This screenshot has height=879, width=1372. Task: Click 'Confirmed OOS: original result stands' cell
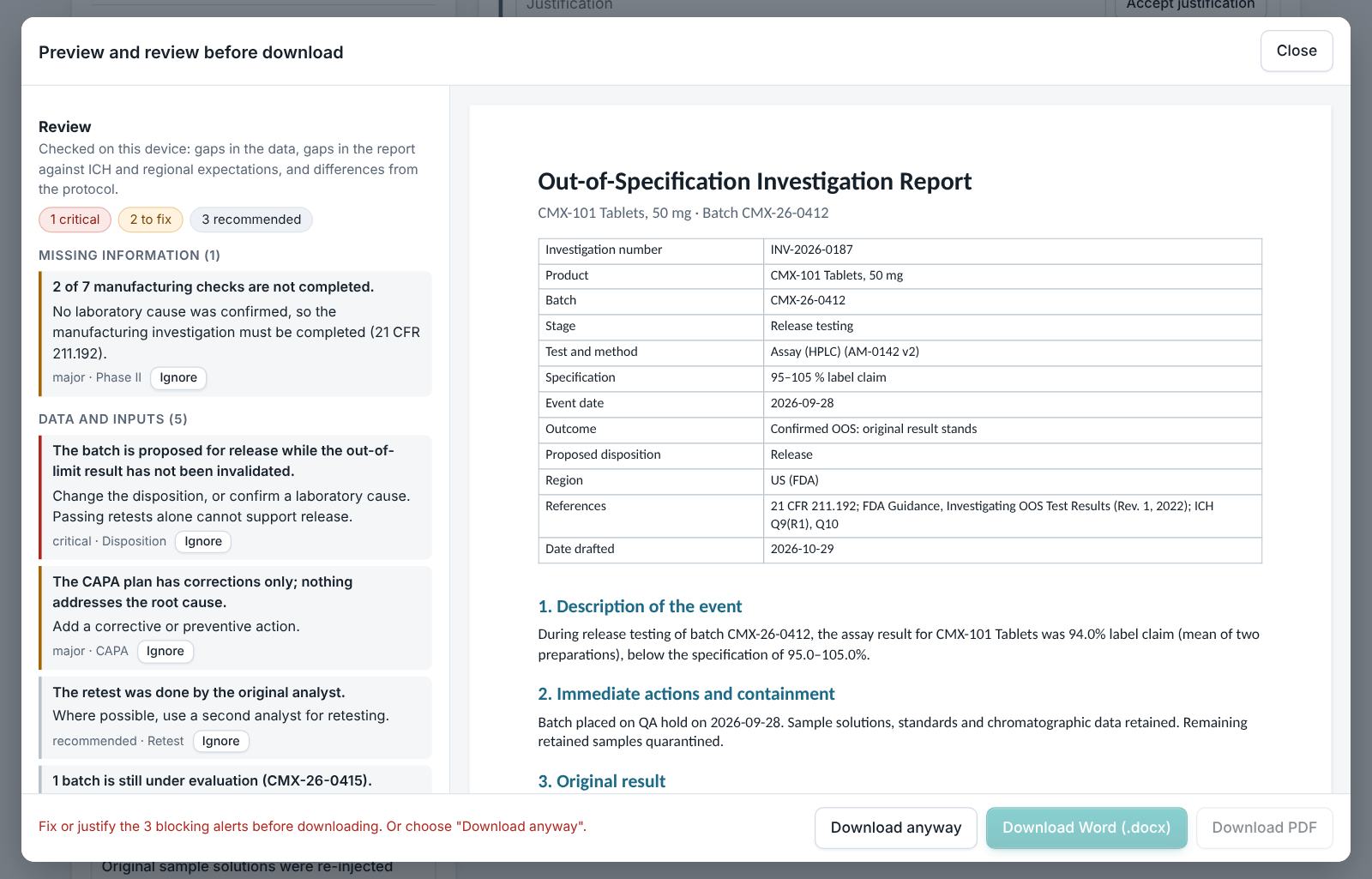point(1012,430)
